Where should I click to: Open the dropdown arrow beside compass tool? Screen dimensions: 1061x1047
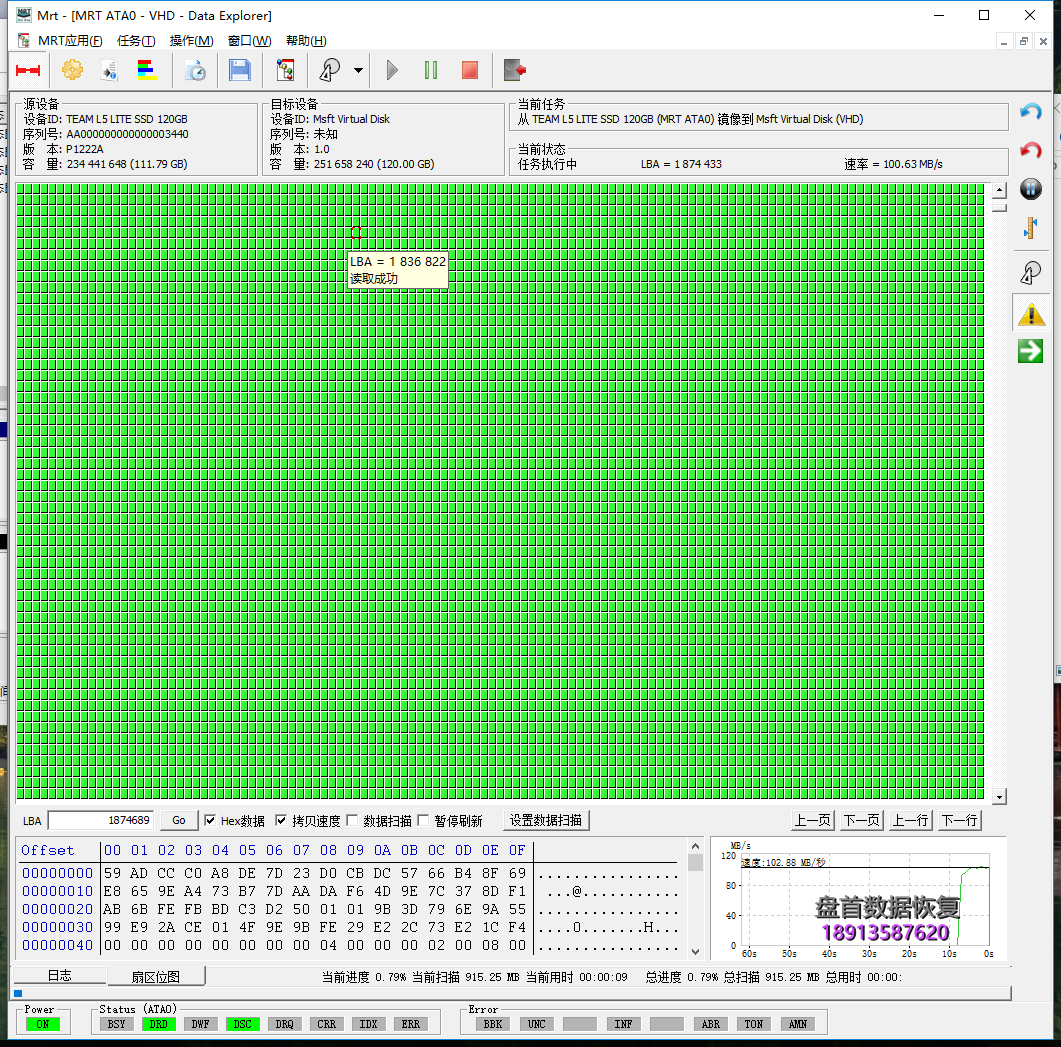[358, 70]
